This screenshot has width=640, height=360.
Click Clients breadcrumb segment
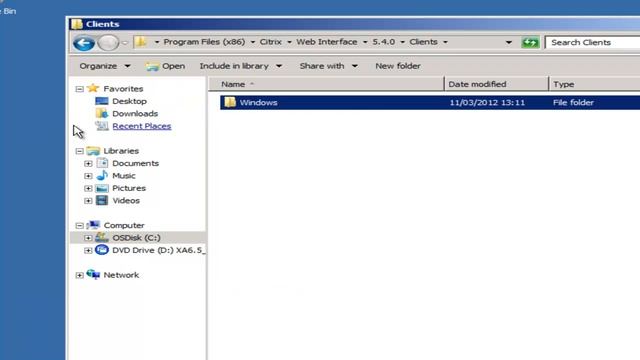click(423, 42)
